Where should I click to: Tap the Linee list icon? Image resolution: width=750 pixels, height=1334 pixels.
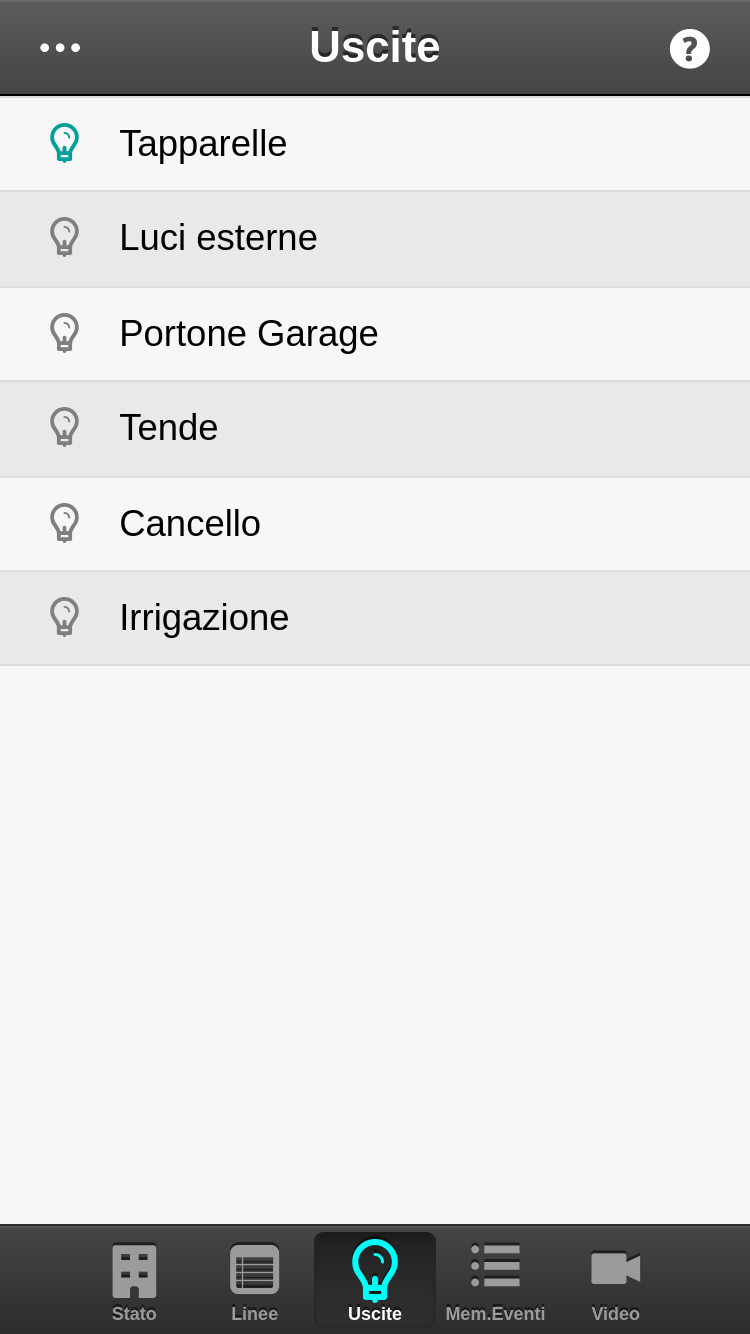point(254,1270)
